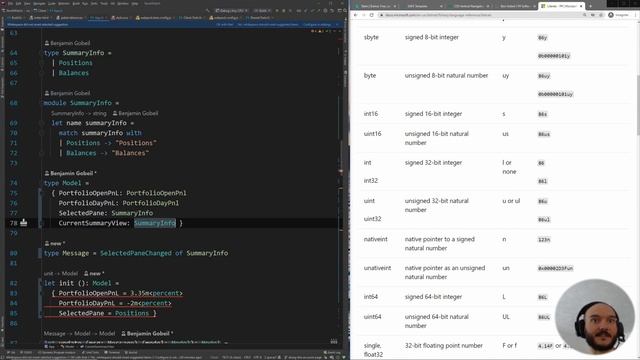Reload the browser page
640x360 pixels.
click(x=371, y=15)
